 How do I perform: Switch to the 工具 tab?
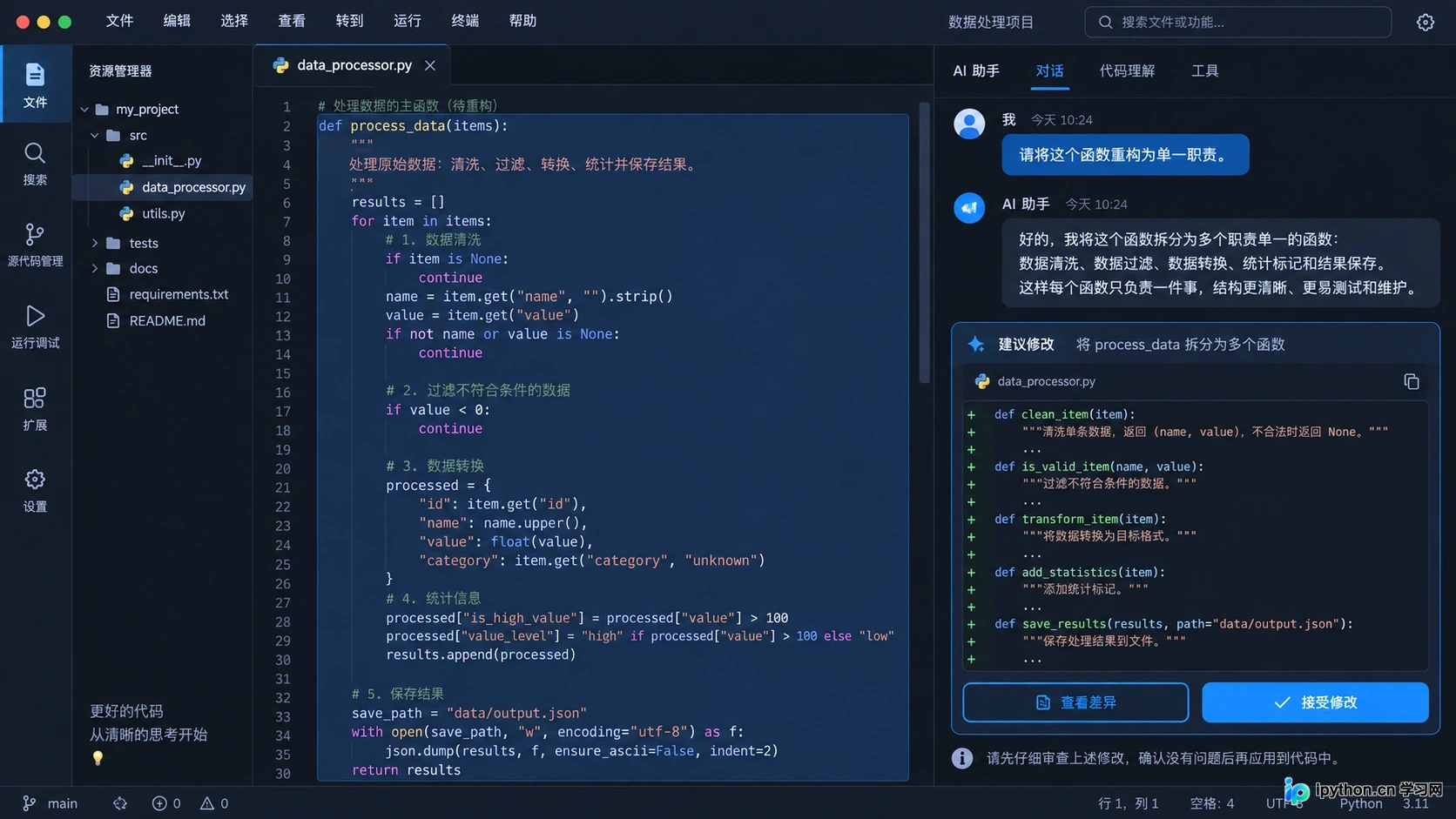(1205, 71)
